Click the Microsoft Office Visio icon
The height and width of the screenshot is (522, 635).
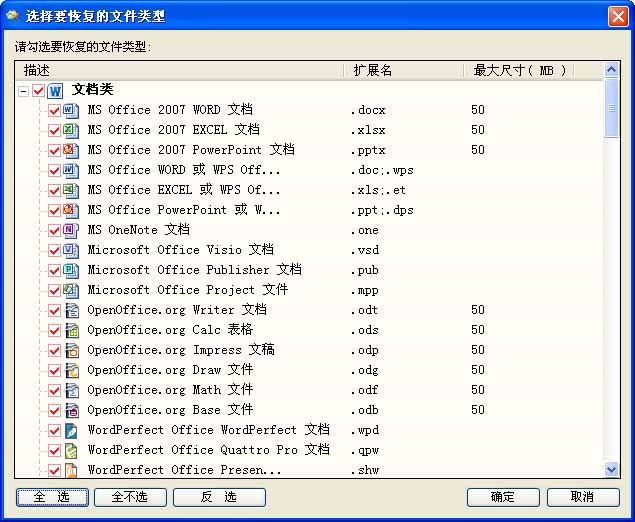pos(71,250)
